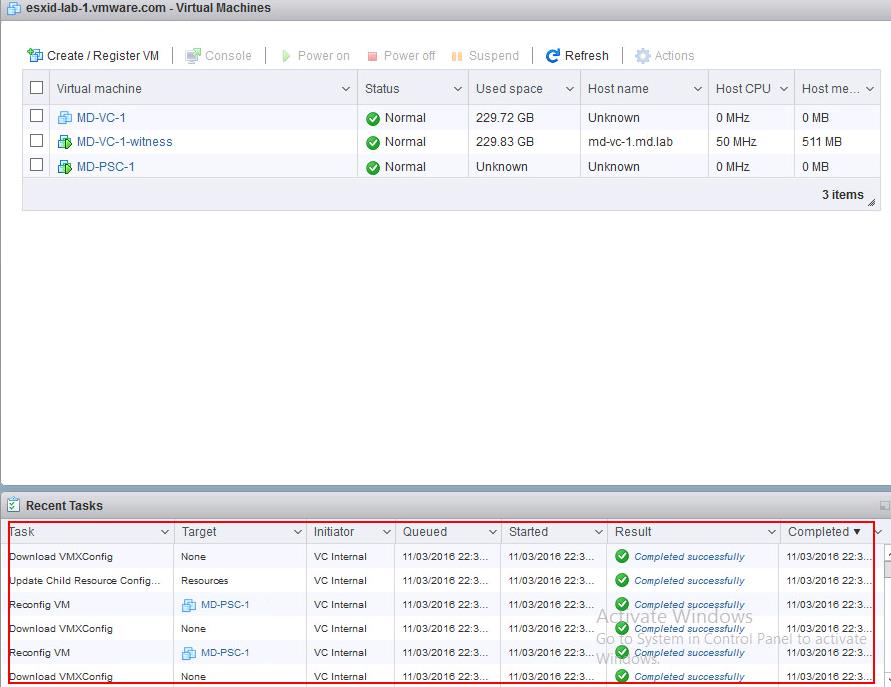
Task: Check the MD-VC-1-witness row checkbox
Action: pyautogui.click(x=36, y=140)
